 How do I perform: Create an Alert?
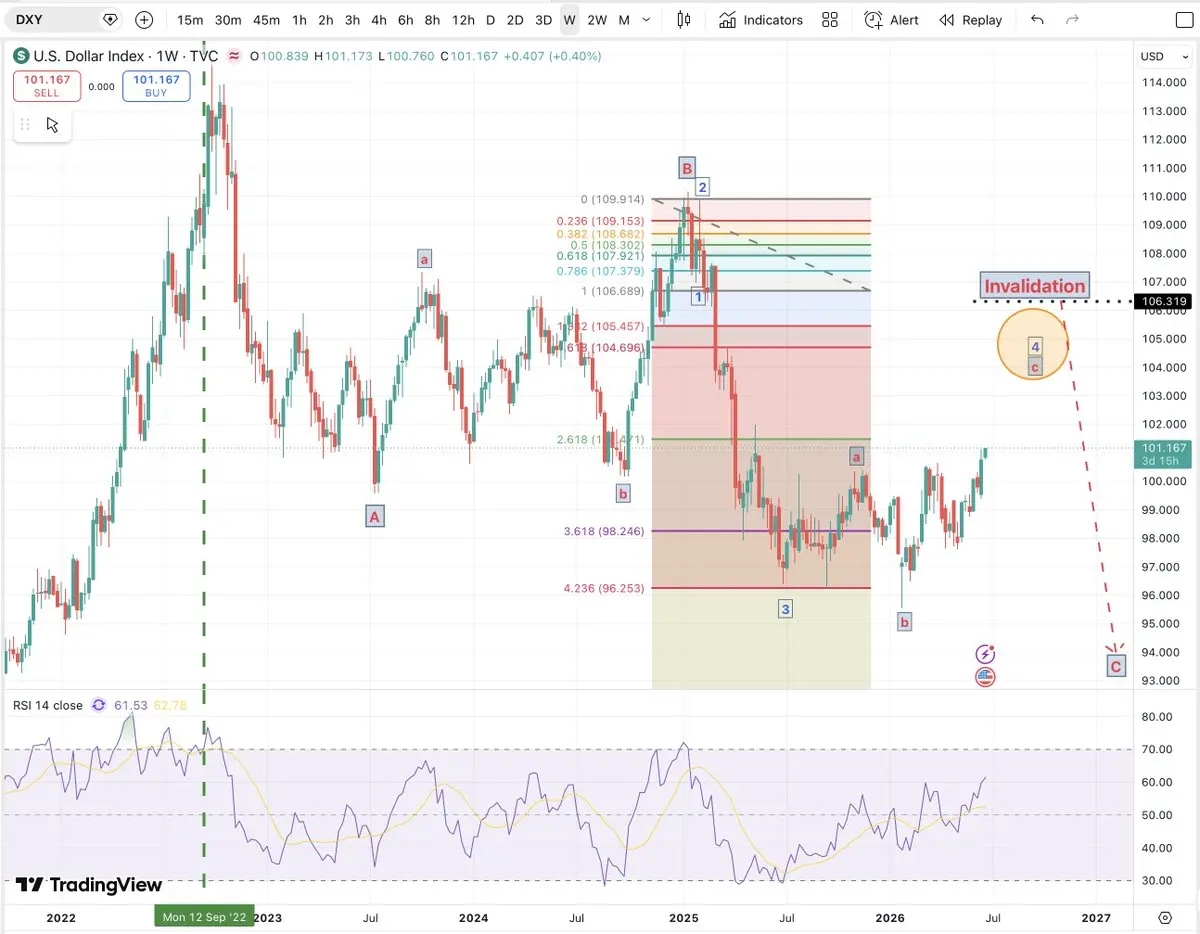tap(892, 19)
